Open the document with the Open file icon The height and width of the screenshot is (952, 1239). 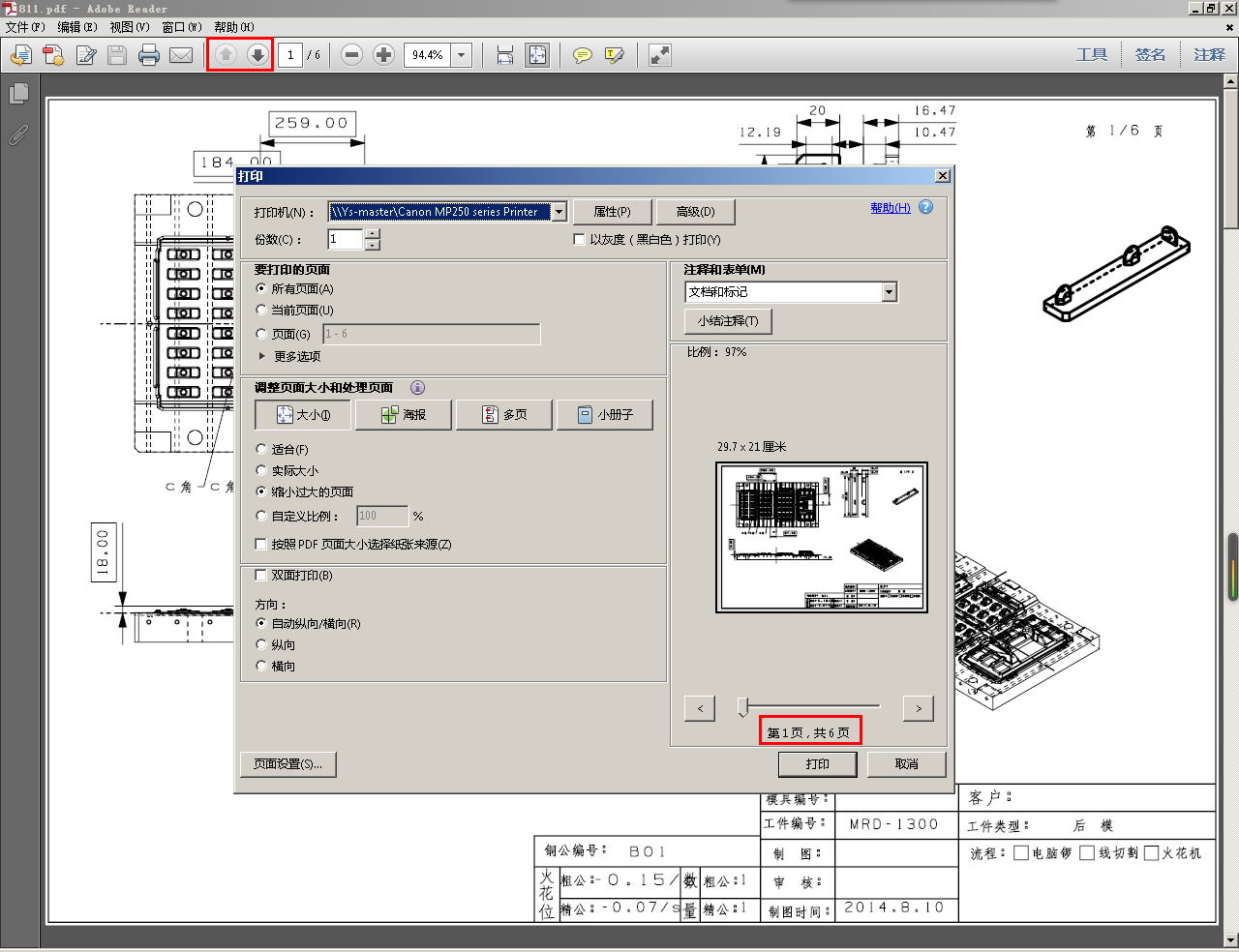[19, 55]
